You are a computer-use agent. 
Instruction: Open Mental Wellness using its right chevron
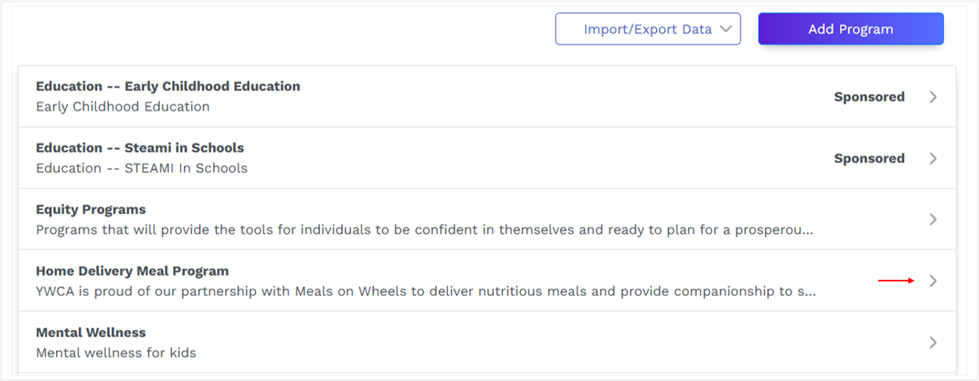tap(933, 342)
